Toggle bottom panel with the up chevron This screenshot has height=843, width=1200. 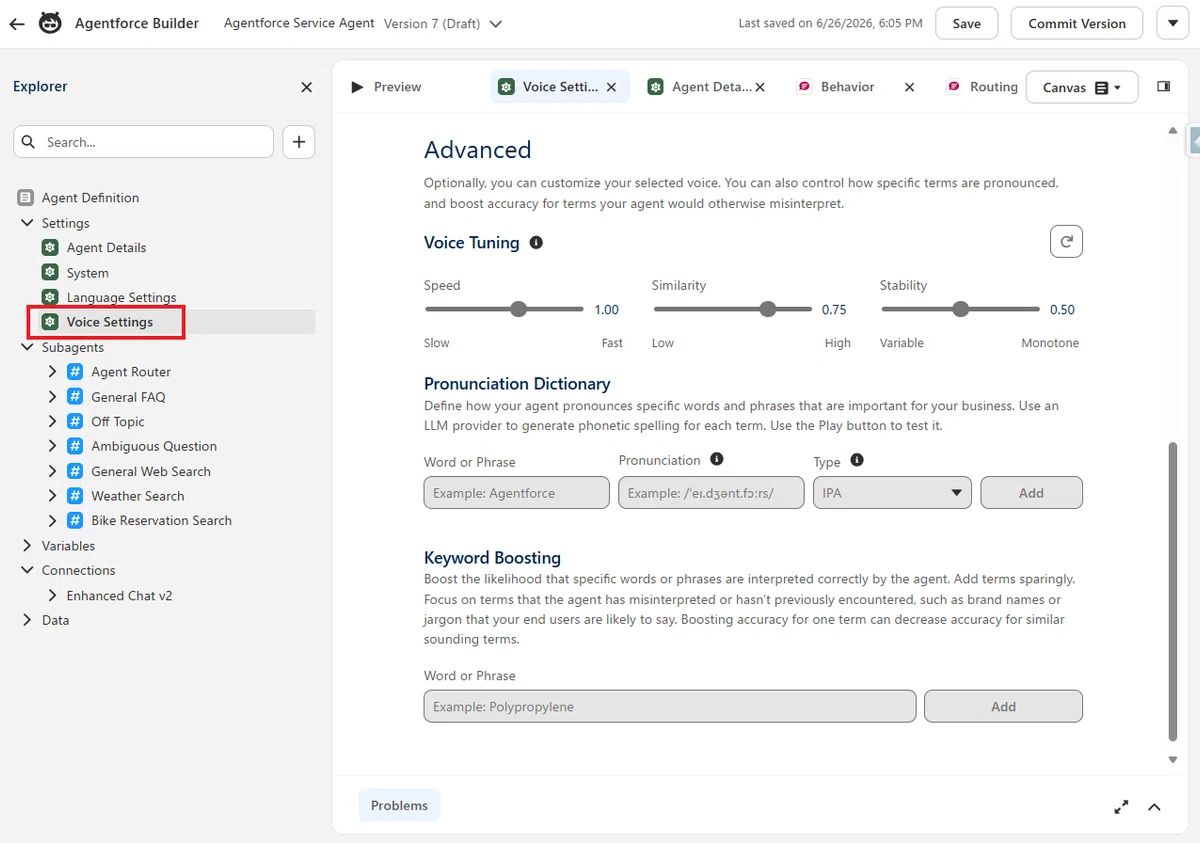[1154, 807]
